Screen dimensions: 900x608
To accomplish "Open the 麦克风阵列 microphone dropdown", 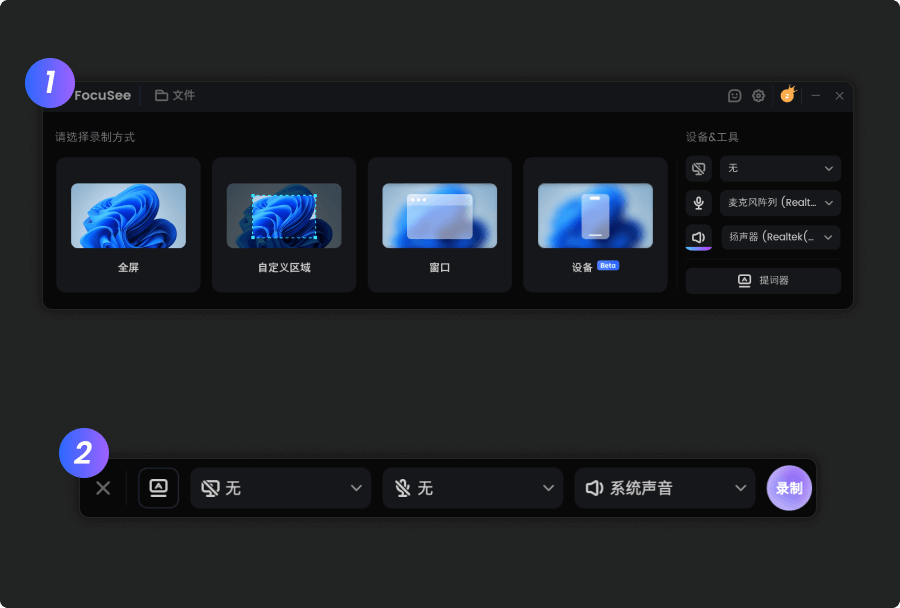I will tap(781, 203).
